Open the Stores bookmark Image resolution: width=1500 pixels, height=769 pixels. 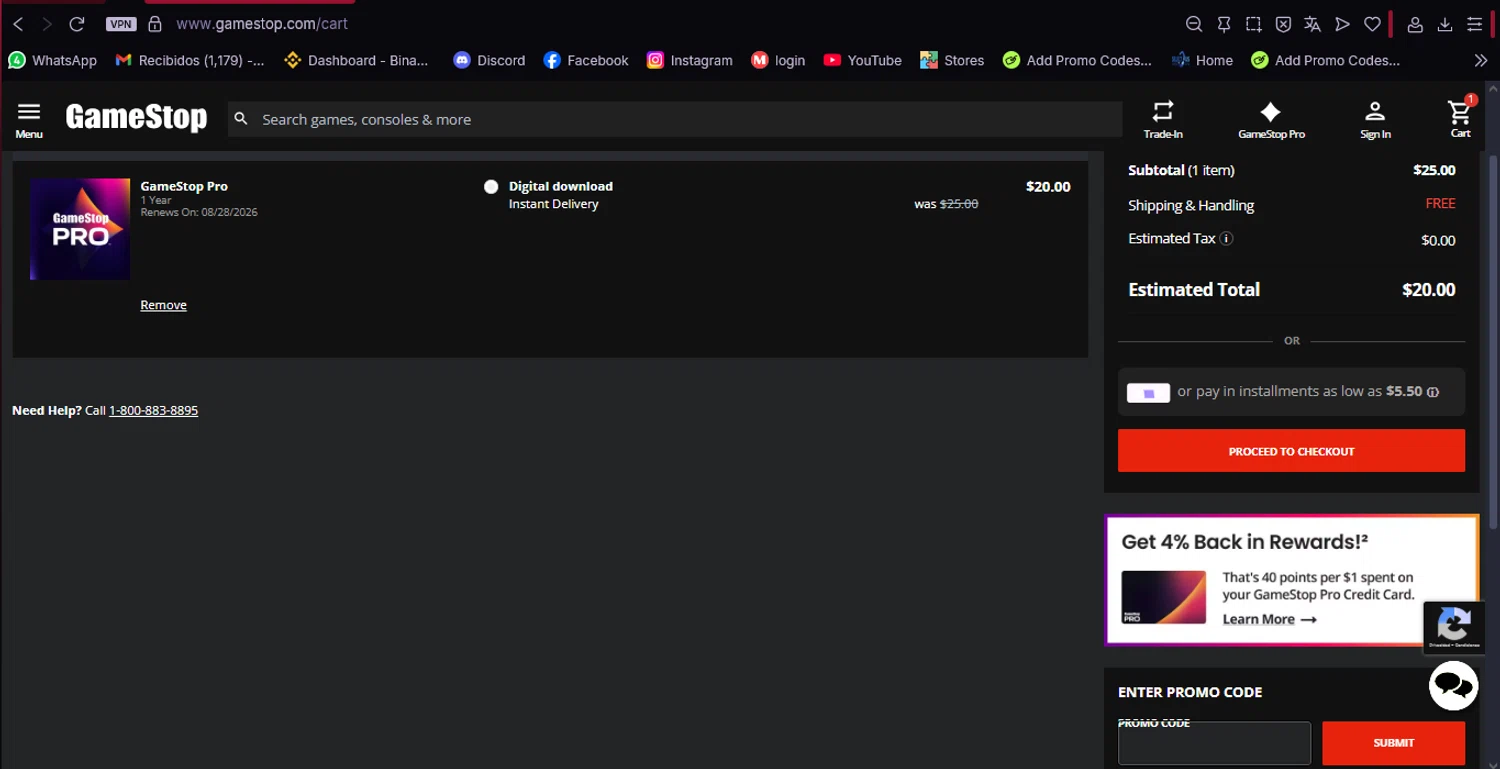click(x=953, y=60)
